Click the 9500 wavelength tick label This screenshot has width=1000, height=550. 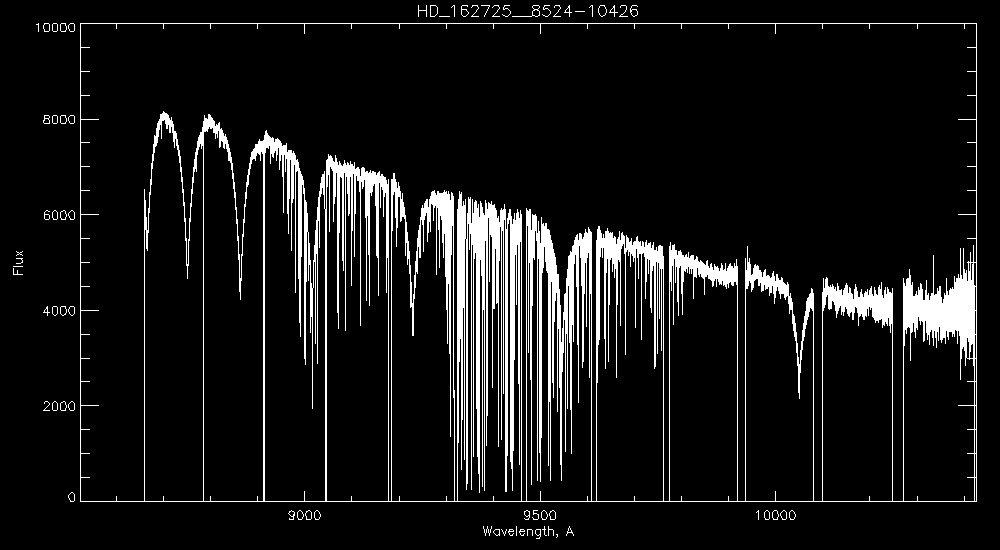tap(540, 516)
